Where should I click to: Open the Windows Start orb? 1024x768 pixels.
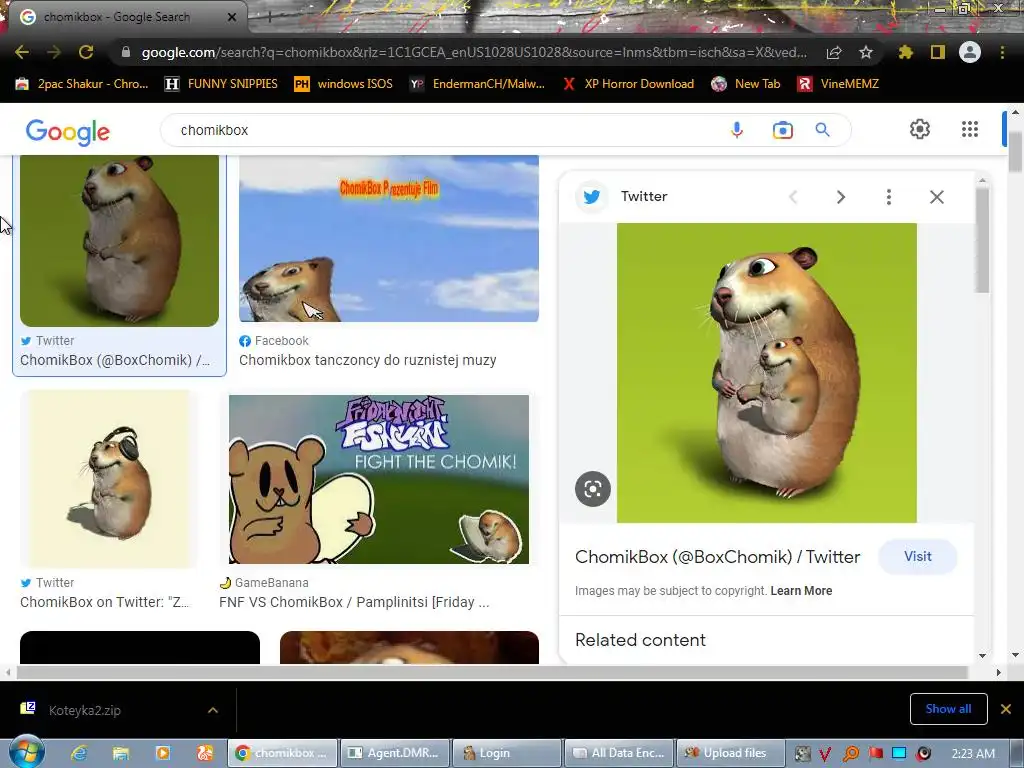point(26,752)
